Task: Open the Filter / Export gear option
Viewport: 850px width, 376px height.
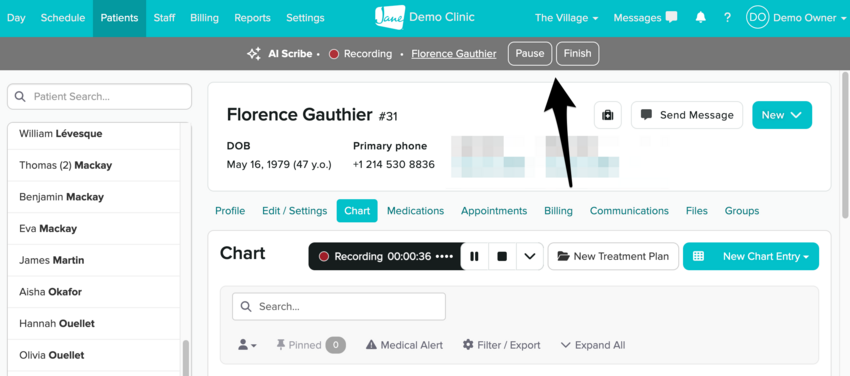Action: [501, 345]
